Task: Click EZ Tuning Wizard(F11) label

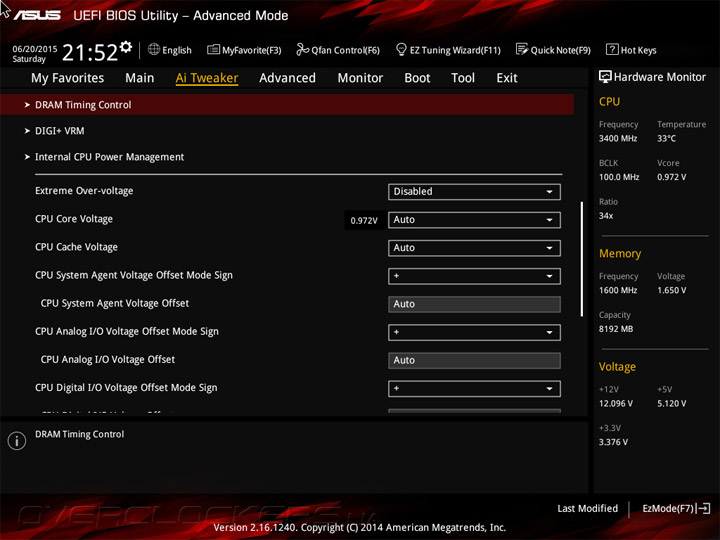Action: click(455, 50)
